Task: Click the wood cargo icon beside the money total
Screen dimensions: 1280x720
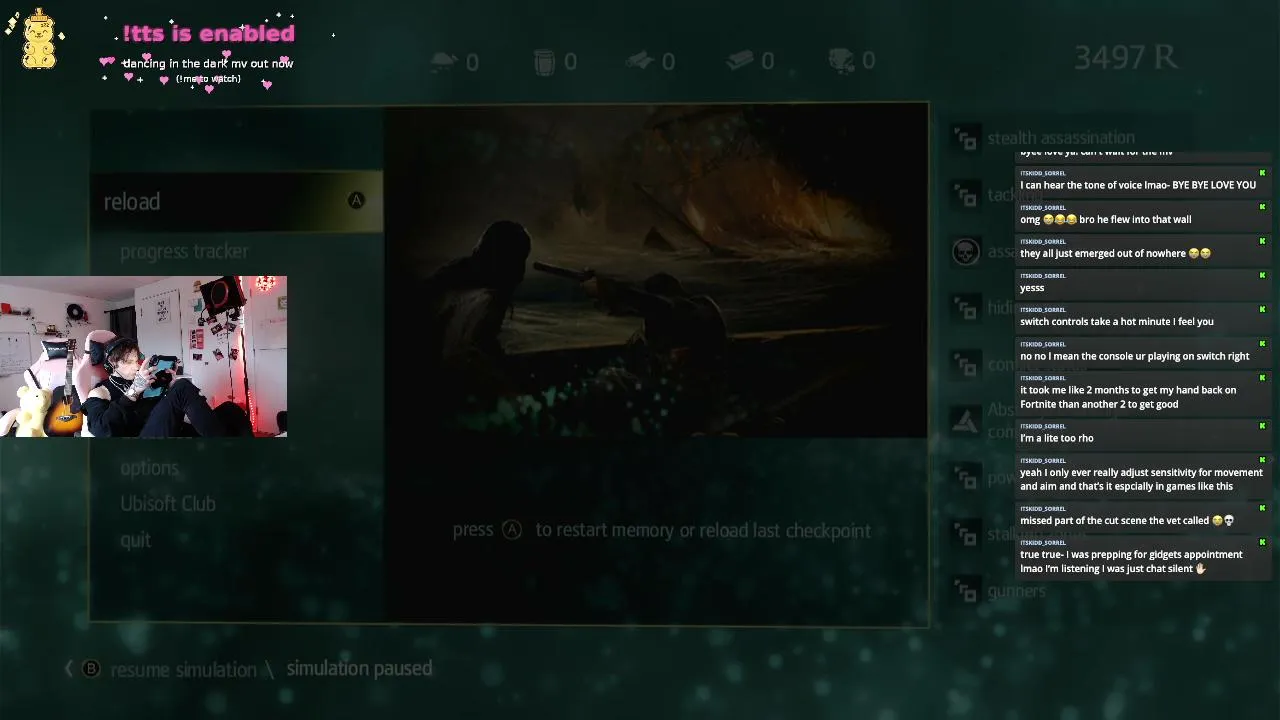Action: (x=843, y=62)
